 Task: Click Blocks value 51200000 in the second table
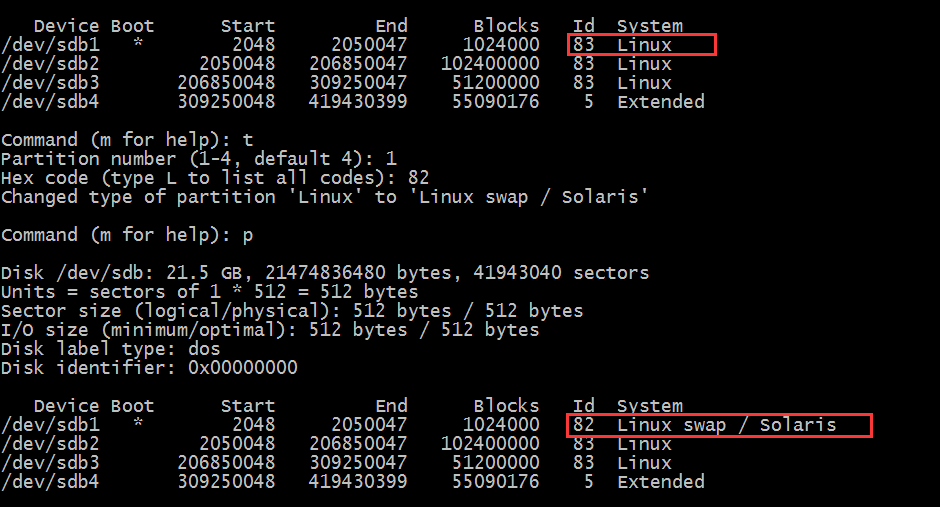pyautogui.click(x=496, y=463)
